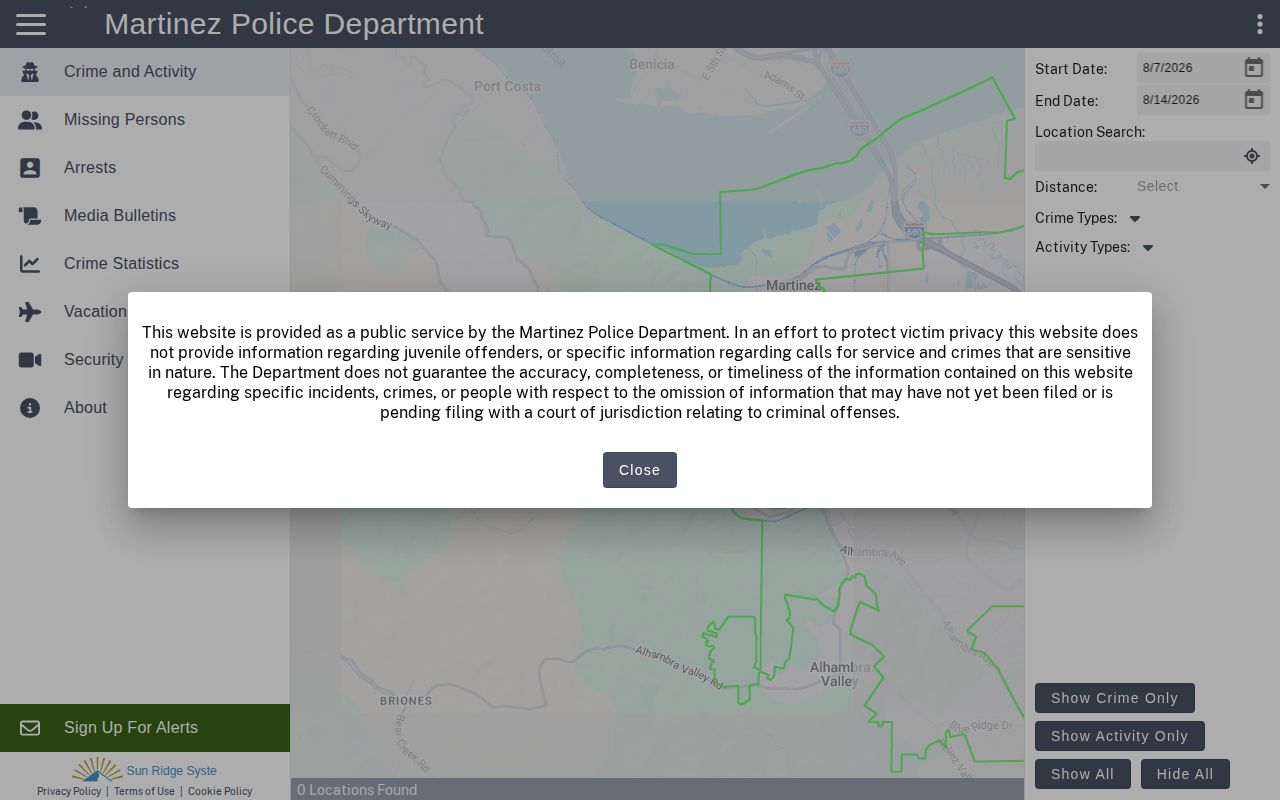Viewport: 1280px width, 800px height.
Task: Click Show Activity Only button
Action: pyautogui.click(x=1119, y=736)
